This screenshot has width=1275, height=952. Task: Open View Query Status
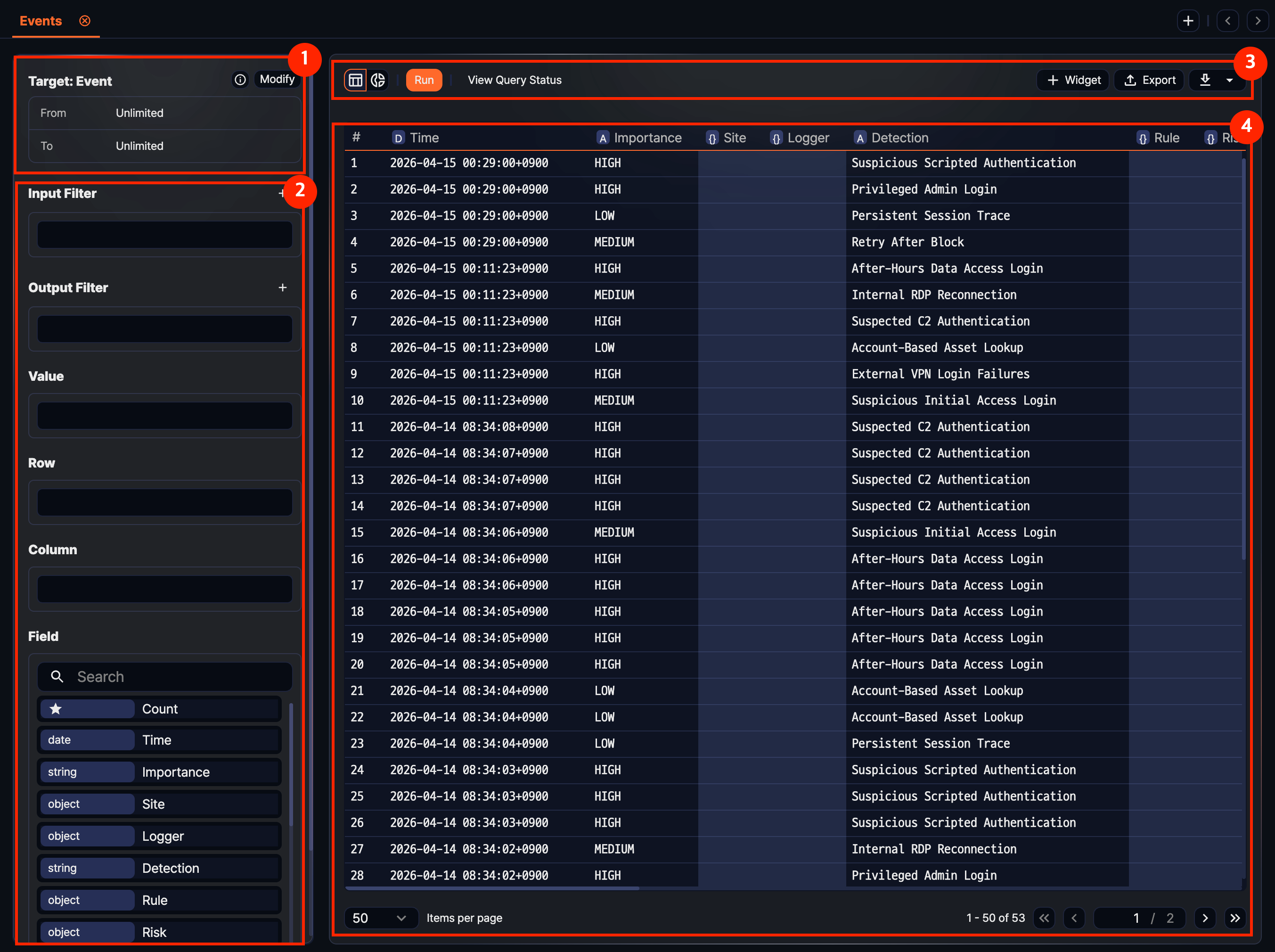[x=514, y=80]
